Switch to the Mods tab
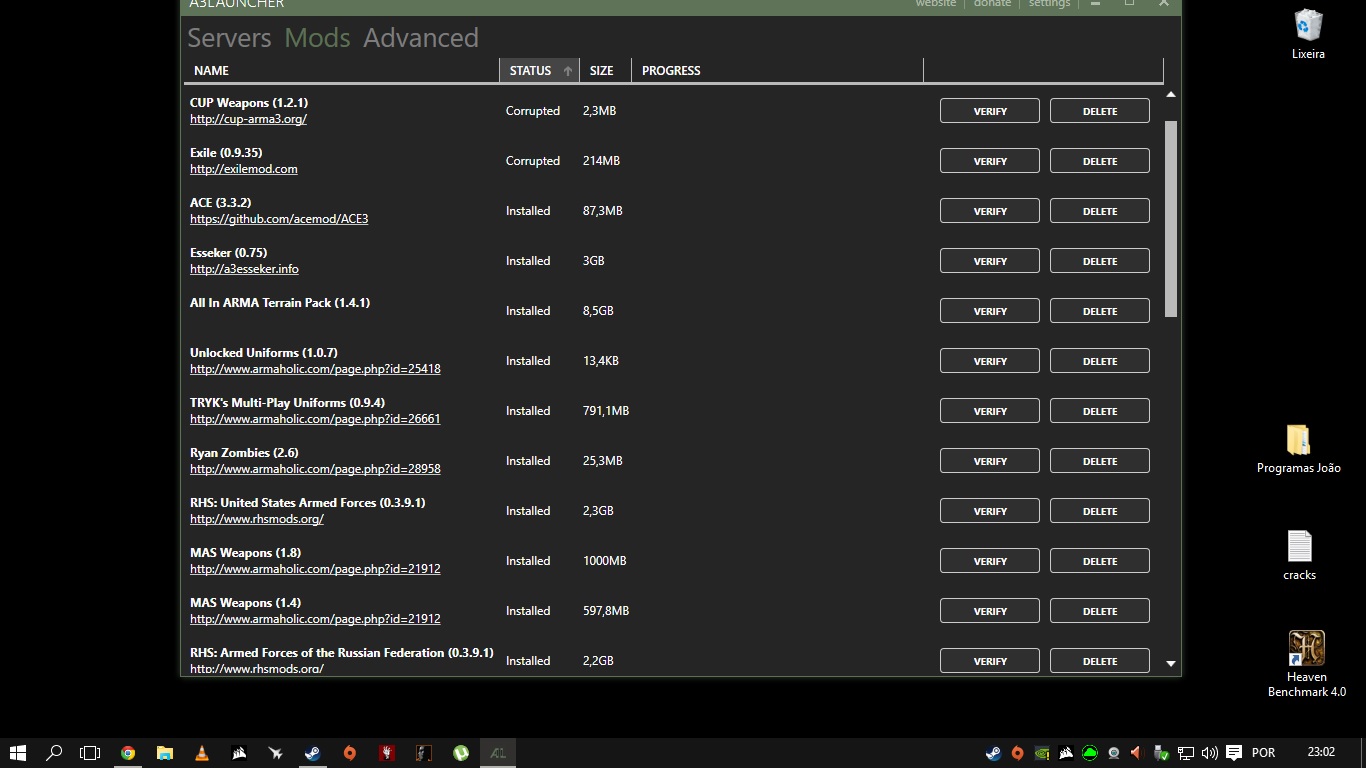The width and height of the screenshot is (1366, 768). pyautogui.click(x=317, y=38)
